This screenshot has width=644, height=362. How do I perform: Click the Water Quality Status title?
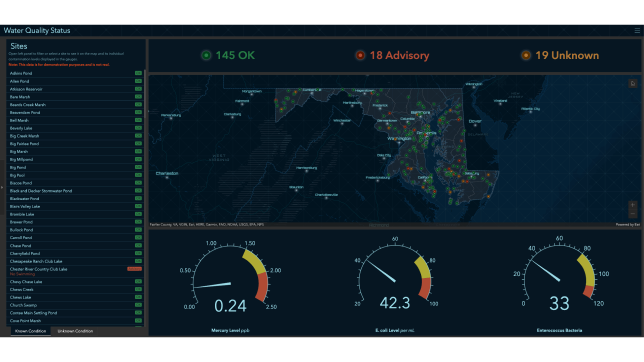[x=37, y=30]
